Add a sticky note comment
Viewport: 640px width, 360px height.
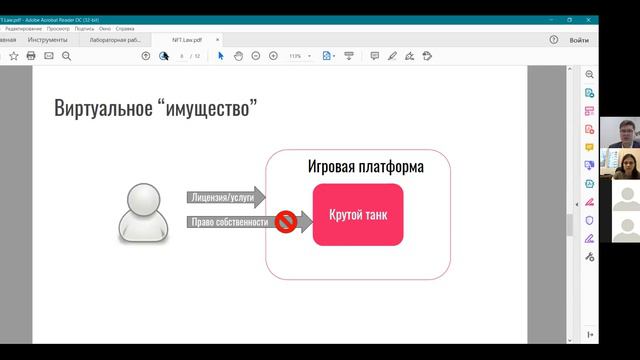click(x=375, y=56)
